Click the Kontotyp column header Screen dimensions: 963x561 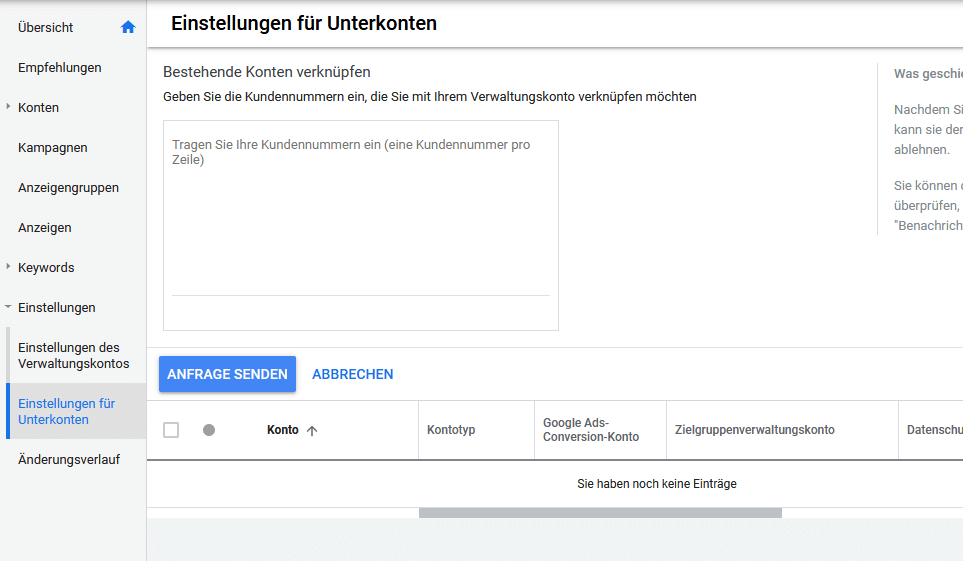[x=451, y=430]
